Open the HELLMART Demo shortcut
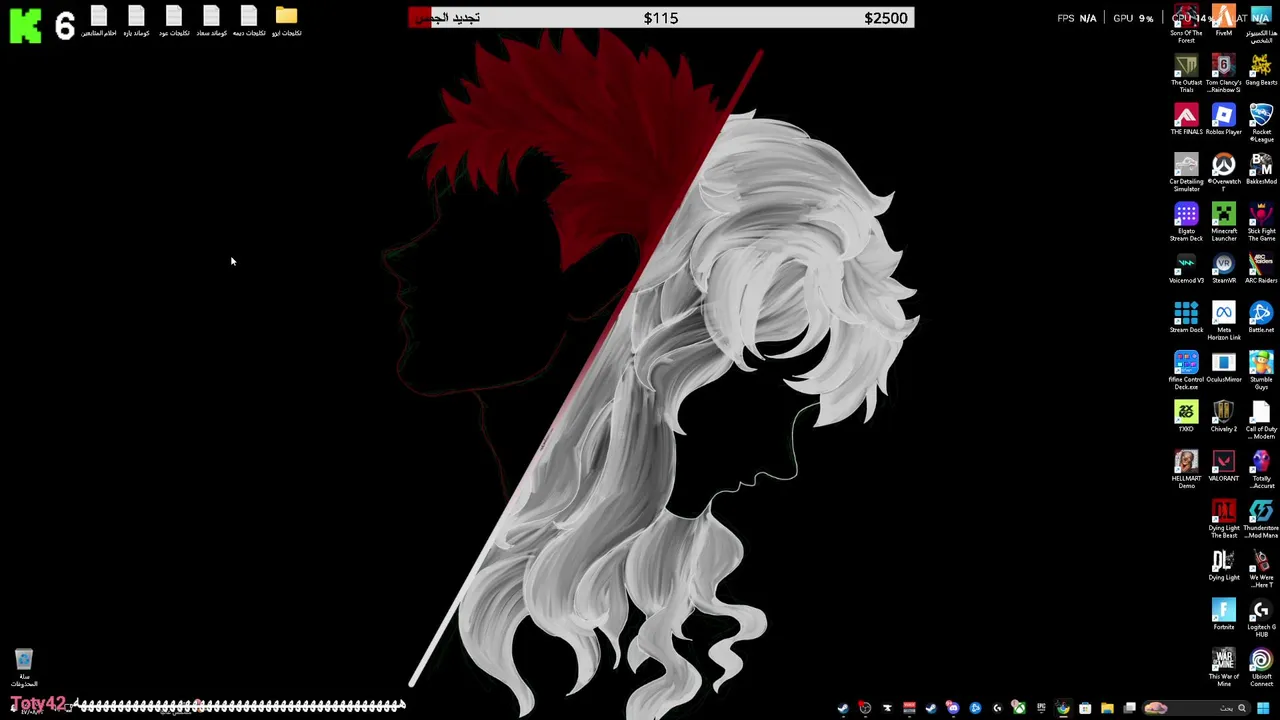The height and width of the screenshot is (720, 1280). point(1186,470)
